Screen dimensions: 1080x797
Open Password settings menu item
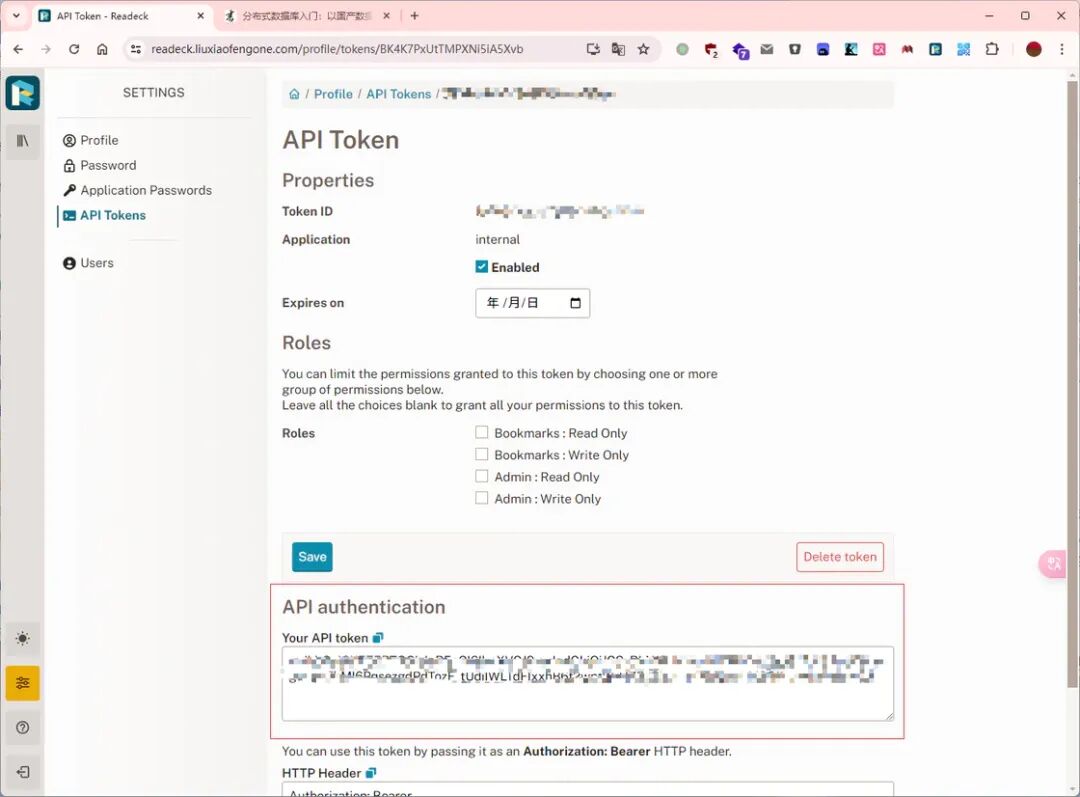(100, 165)
